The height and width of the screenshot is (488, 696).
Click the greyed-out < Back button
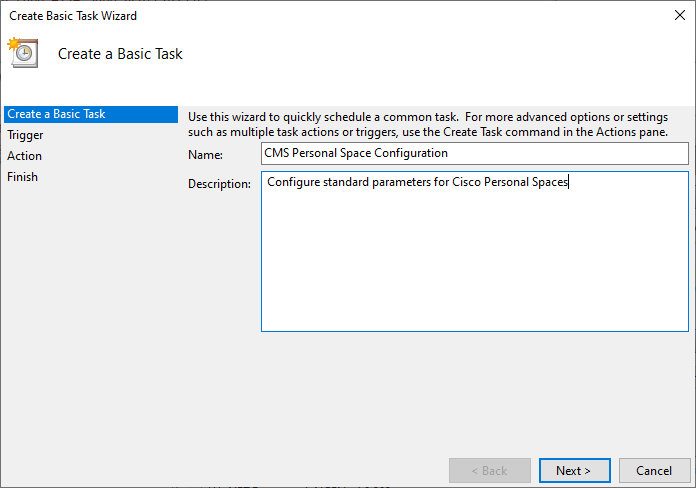(490, 471)
